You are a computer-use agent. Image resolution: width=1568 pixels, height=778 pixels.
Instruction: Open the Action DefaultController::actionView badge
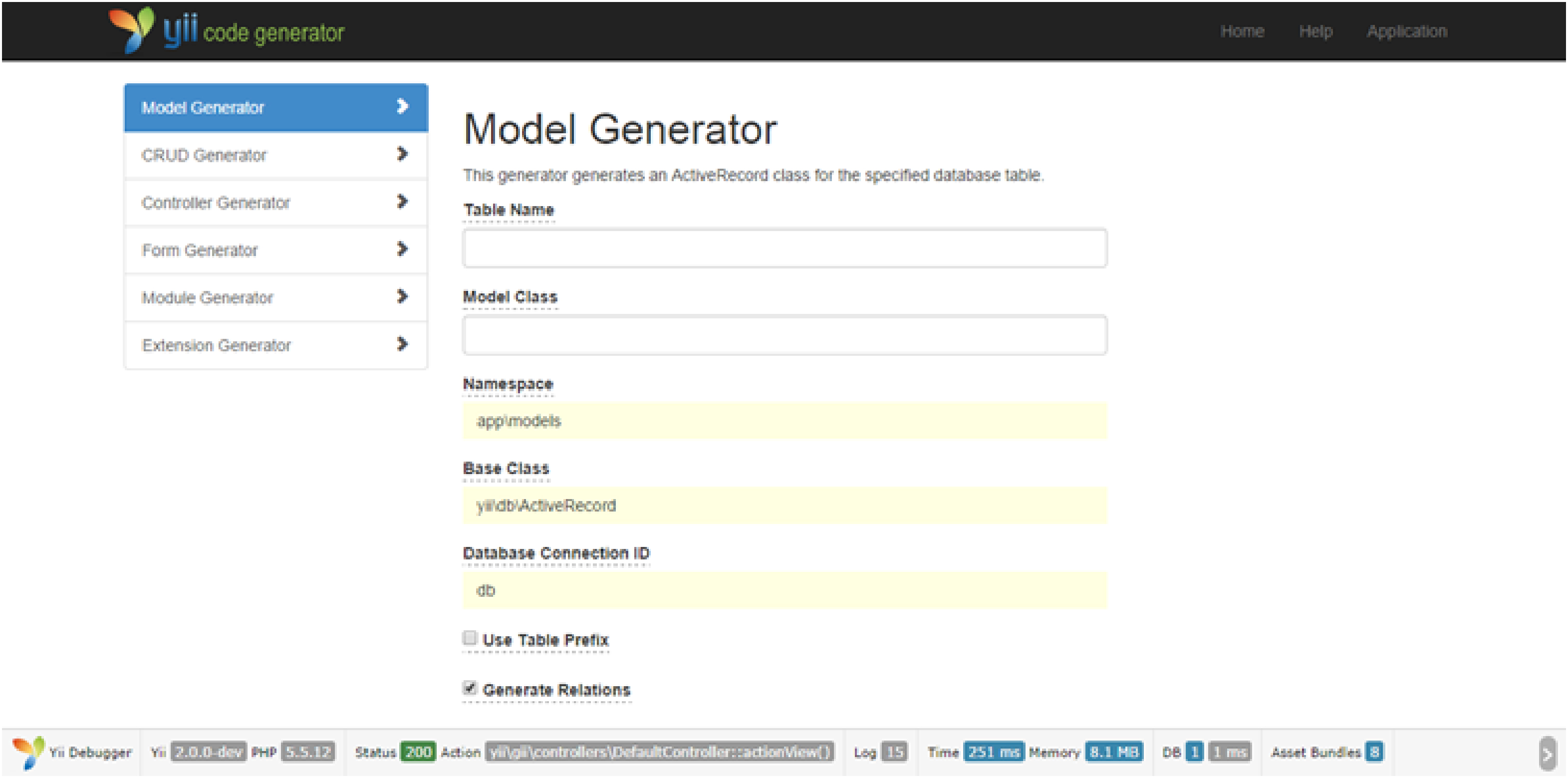tap(660, 753)
